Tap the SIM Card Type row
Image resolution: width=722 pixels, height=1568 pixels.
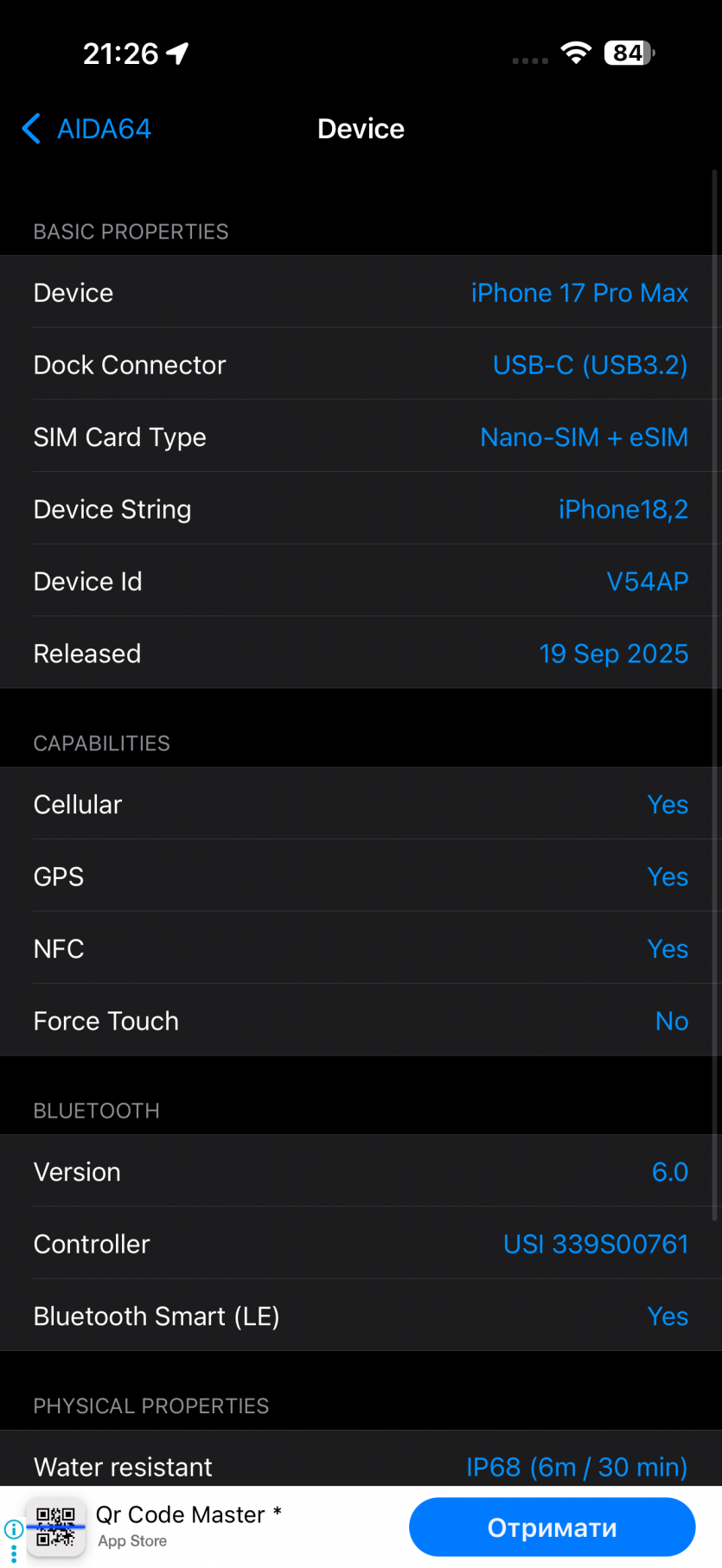click(x=361, y=437)
